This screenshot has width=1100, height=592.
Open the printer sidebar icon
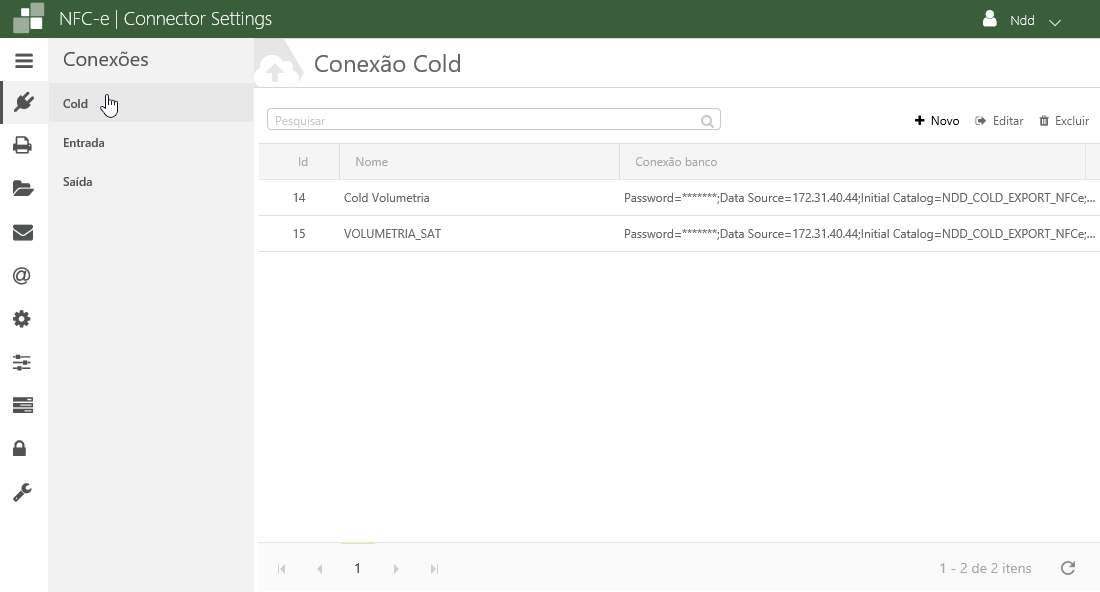22,146
